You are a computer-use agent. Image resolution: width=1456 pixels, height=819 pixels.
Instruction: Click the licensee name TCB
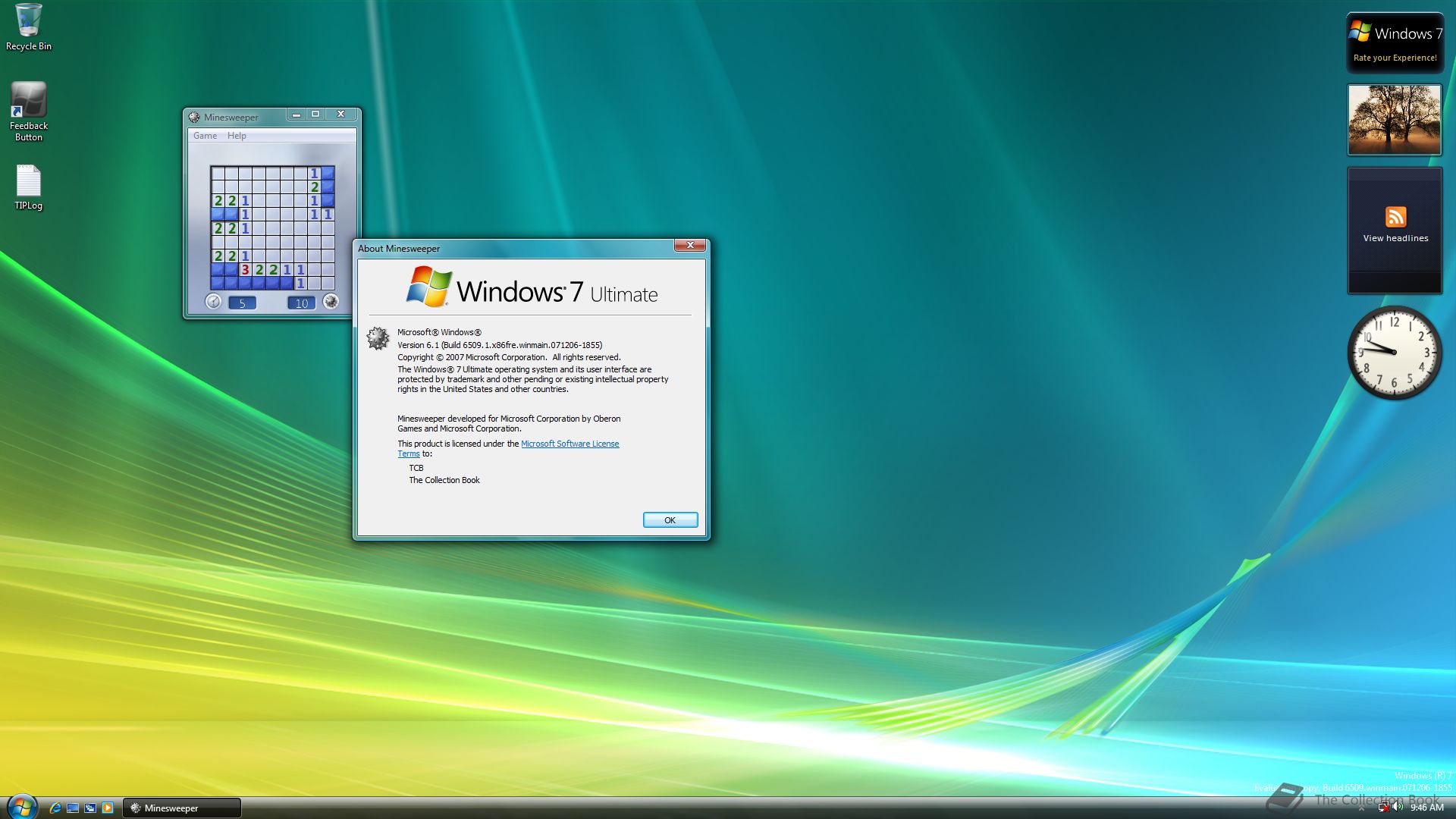click(416, 468)
